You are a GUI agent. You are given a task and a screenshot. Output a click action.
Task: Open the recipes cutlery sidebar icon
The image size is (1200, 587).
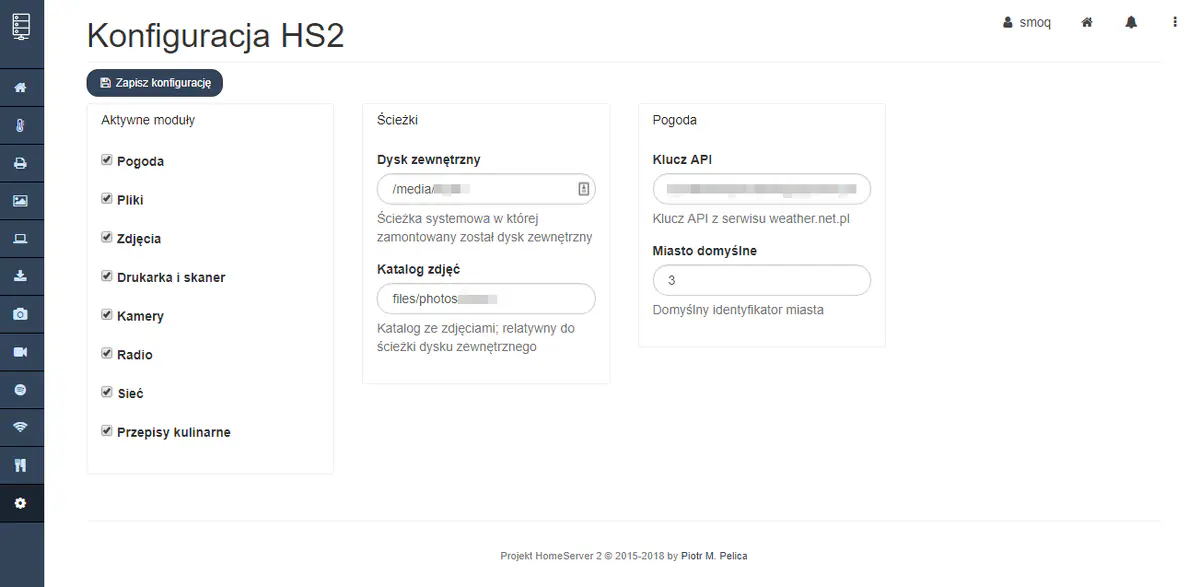tap(20, 465)
